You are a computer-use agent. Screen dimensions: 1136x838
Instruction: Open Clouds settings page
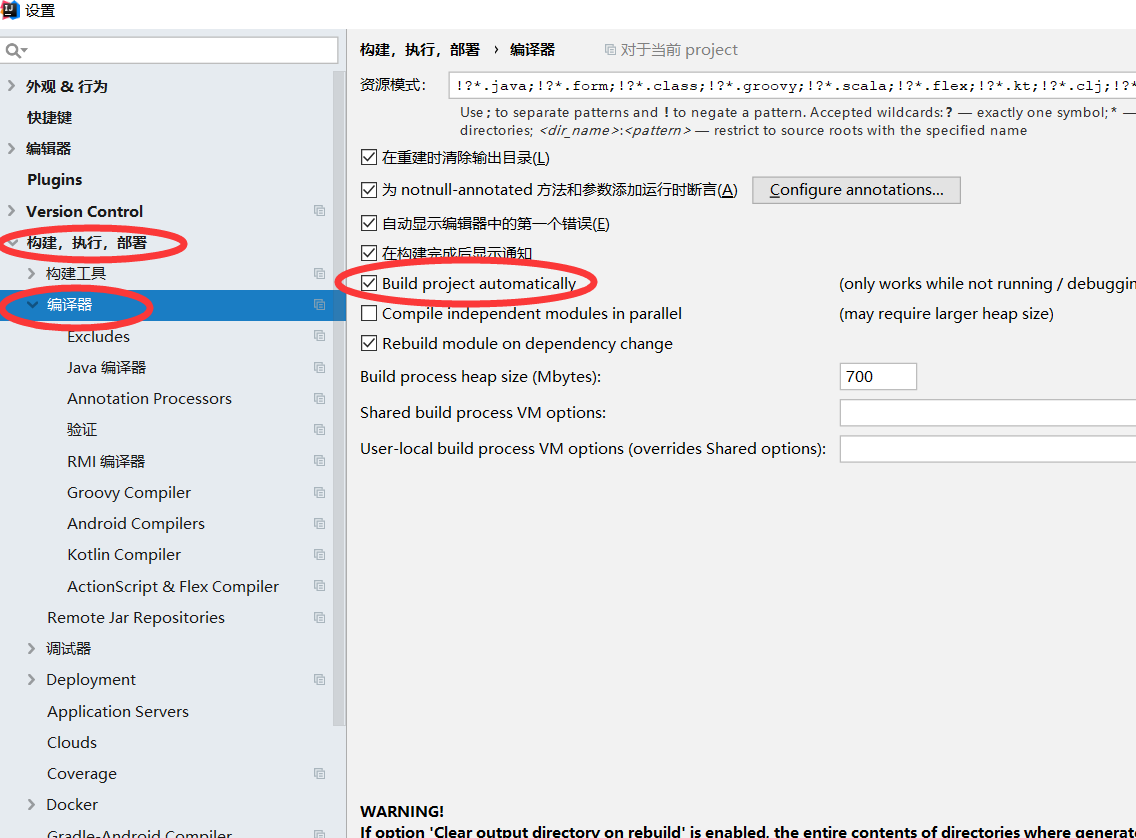coord(72,742)
